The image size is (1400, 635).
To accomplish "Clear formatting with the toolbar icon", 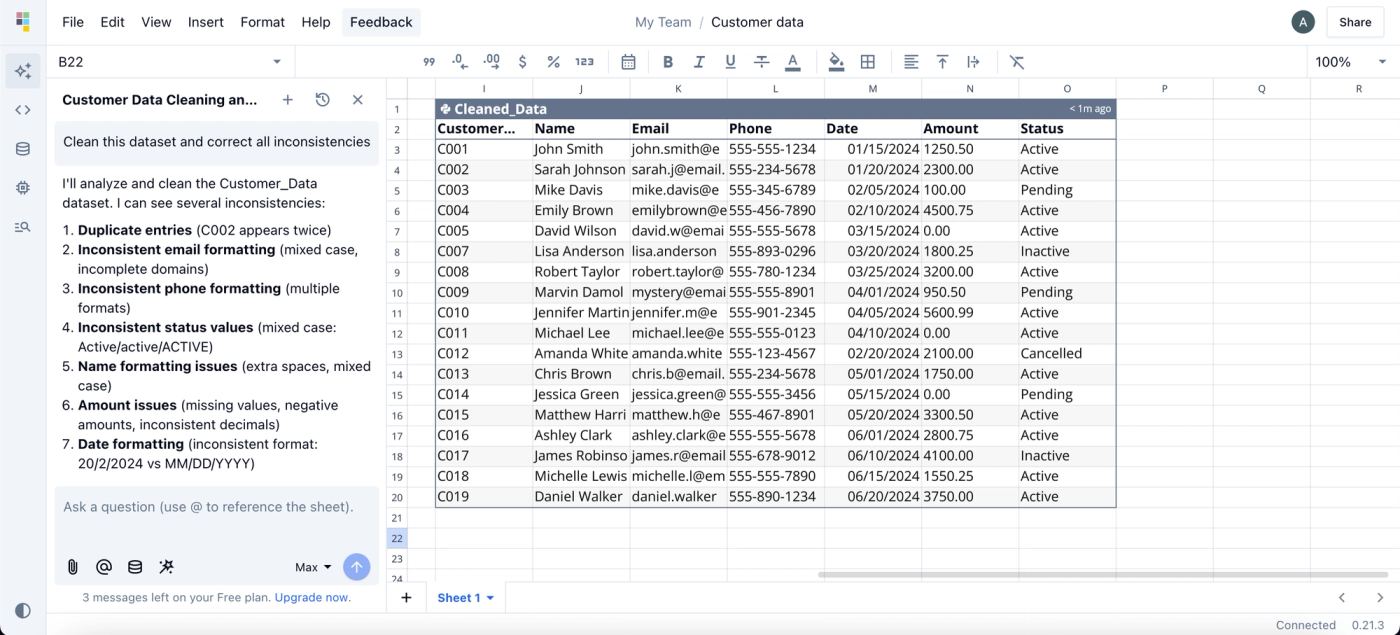I will [x=1017, y=62].
